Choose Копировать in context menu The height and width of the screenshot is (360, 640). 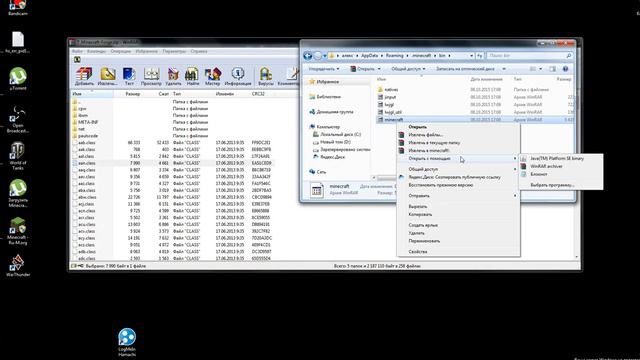(458, 214)
